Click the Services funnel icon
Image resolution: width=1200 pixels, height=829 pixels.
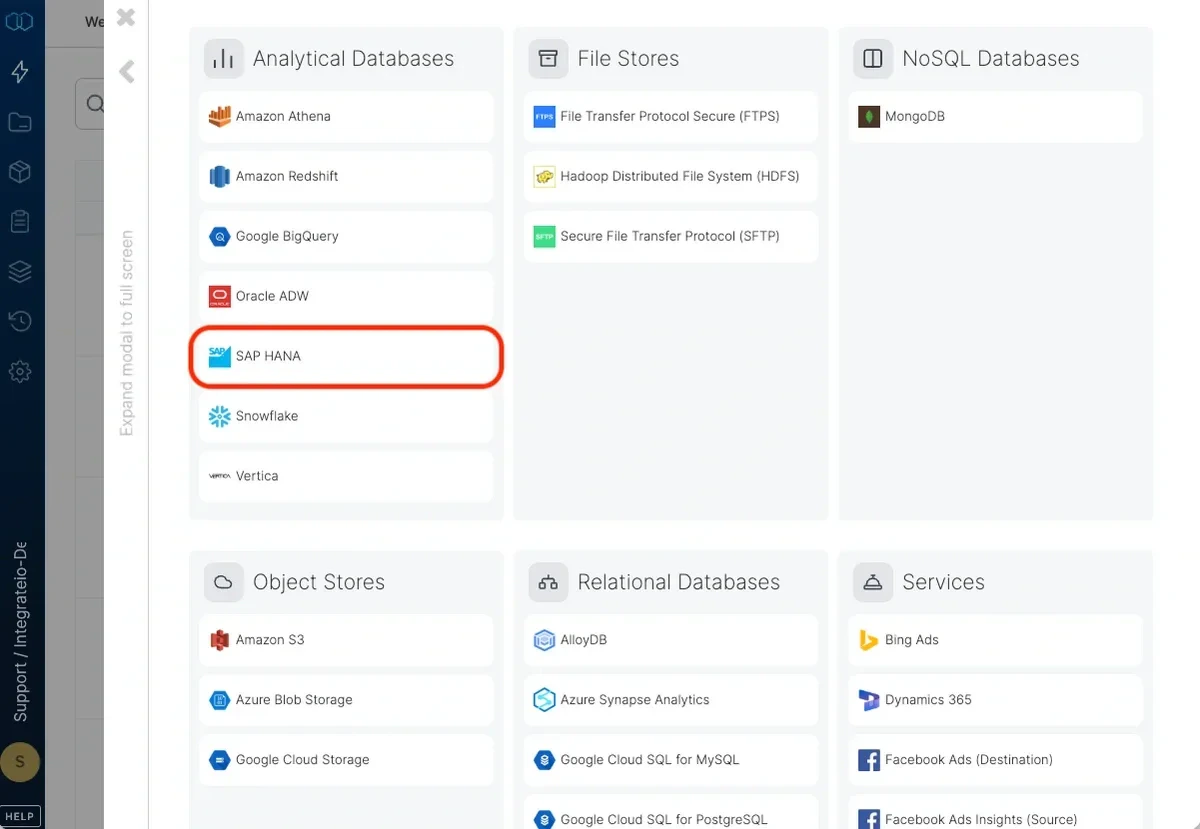click(871, 581)
